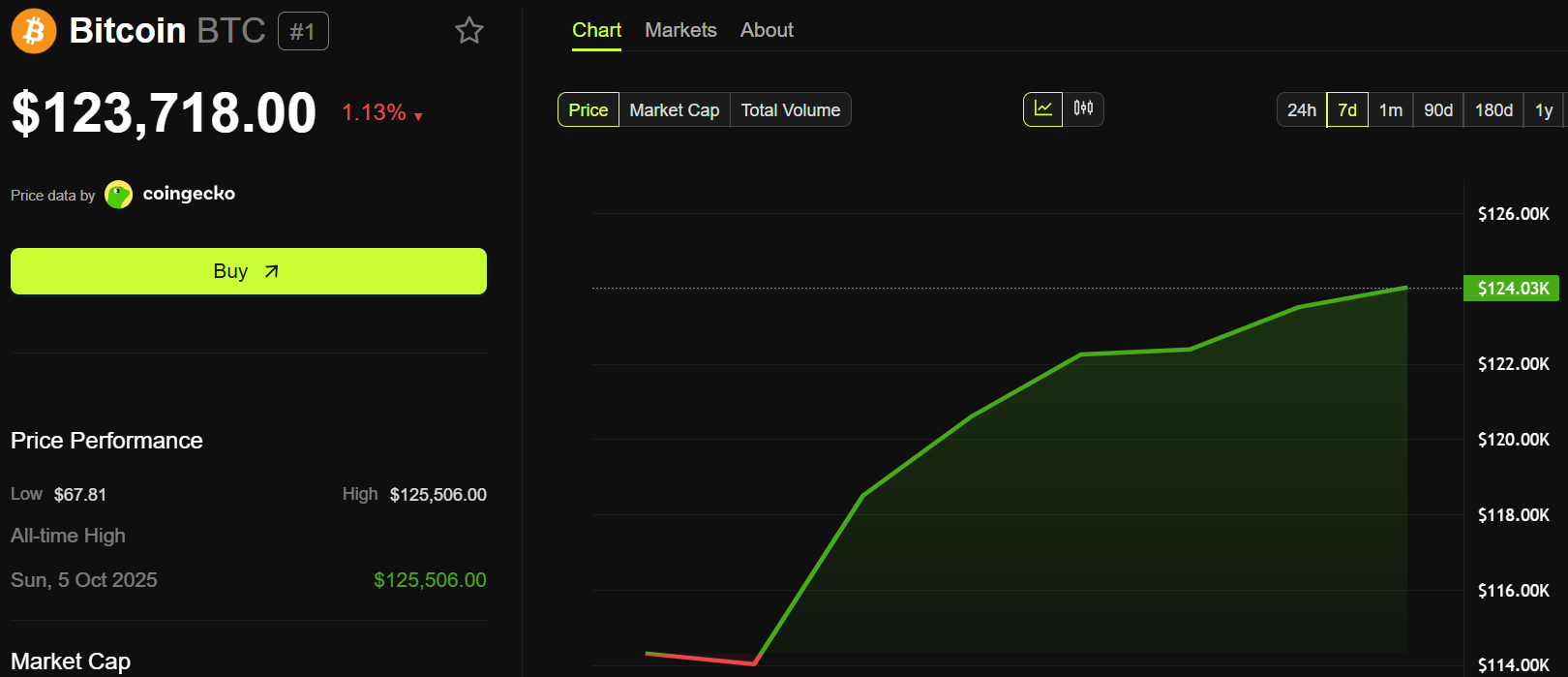Click the green Buy button
The image size is (1568, 677).
(249, 271)
